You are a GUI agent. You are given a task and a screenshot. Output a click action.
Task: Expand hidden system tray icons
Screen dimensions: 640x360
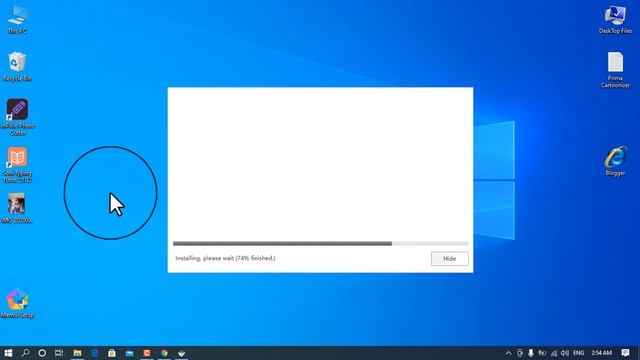[x=509, y=353]
